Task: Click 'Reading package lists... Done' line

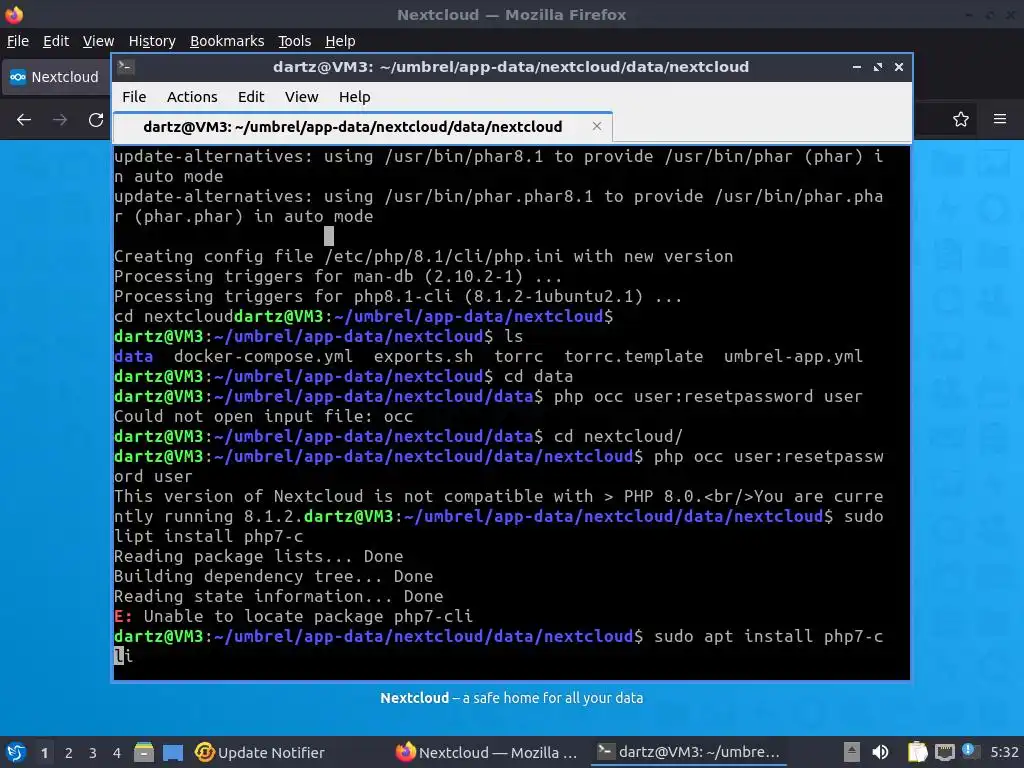Action: [259, 556]
